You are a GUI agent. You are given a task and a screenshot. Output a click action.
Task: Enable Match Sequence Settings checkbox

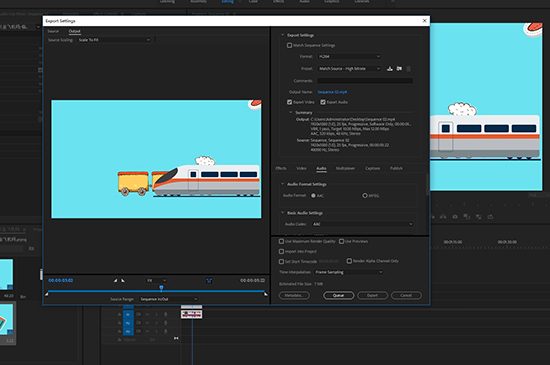click(x=289, y=45)
